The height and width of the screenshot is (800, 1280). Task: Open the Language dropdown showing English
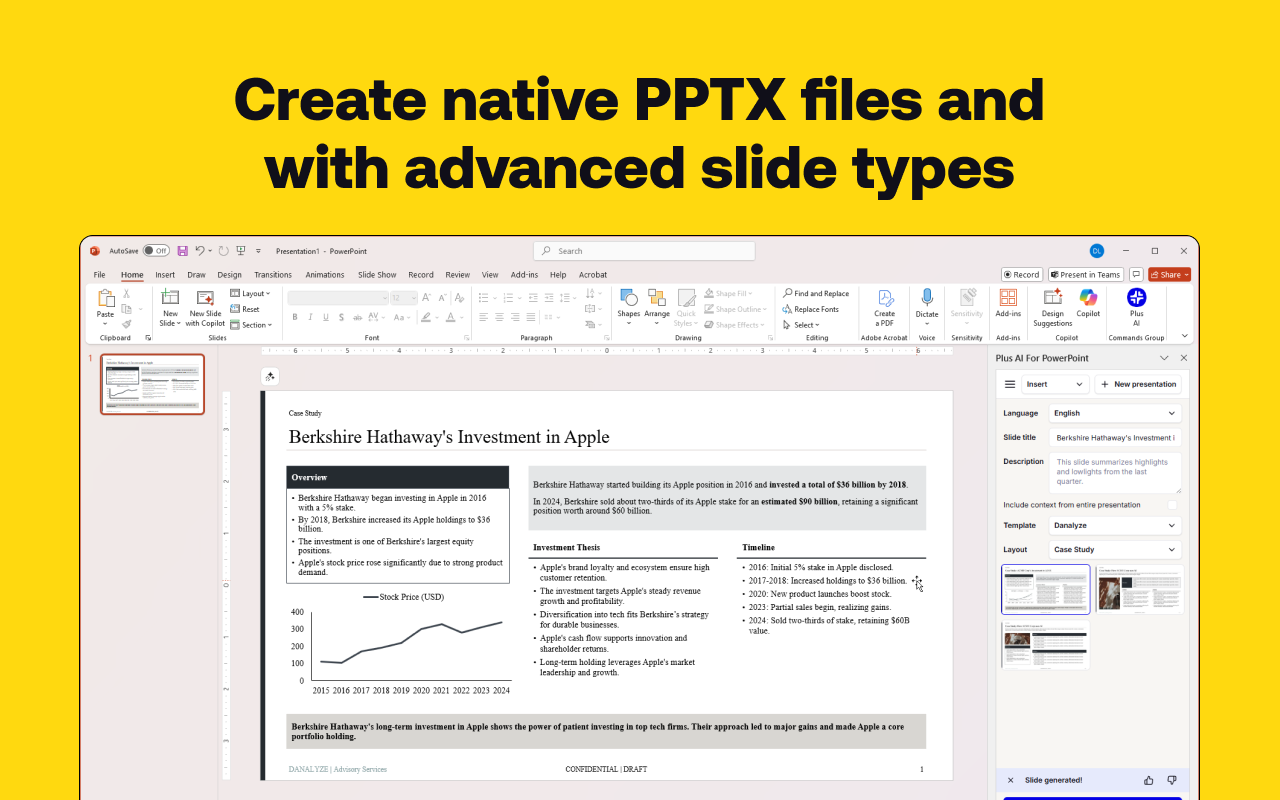point(1114,413)
